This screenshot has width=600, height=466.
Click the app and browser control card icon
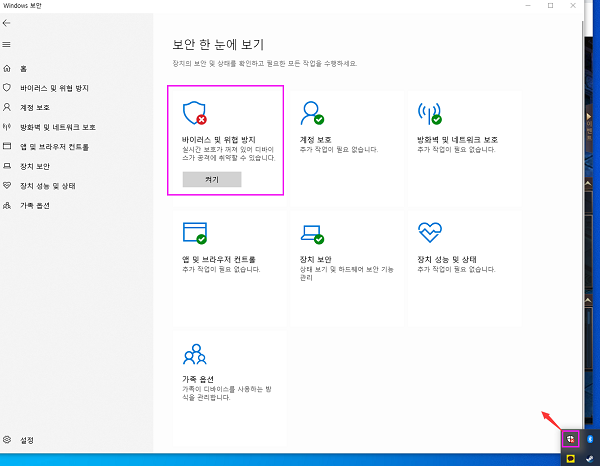click(x=195, y=233)
